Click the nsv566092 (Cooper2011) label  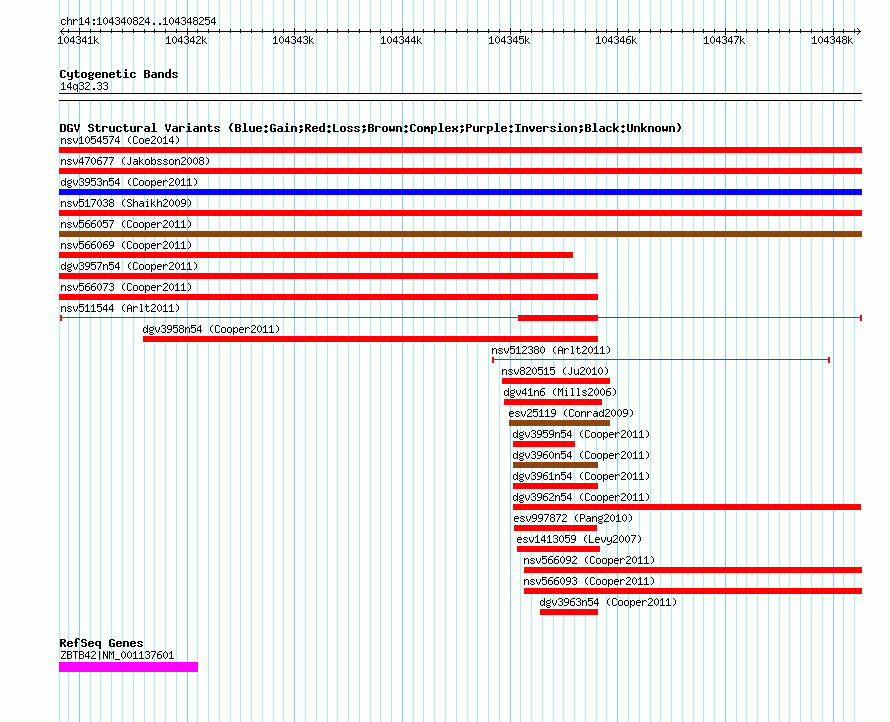(x=589, y=560)
